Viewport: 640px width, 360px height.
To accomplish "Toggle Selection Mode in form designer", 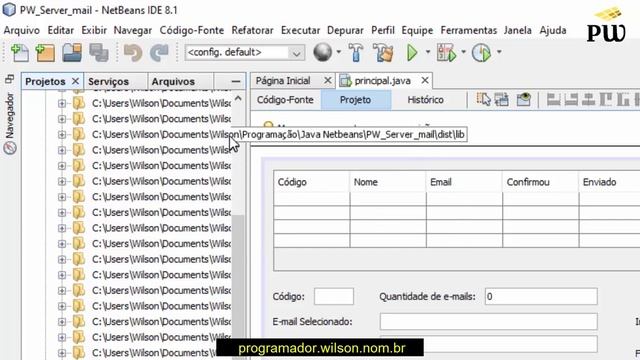I will (484, 99).
